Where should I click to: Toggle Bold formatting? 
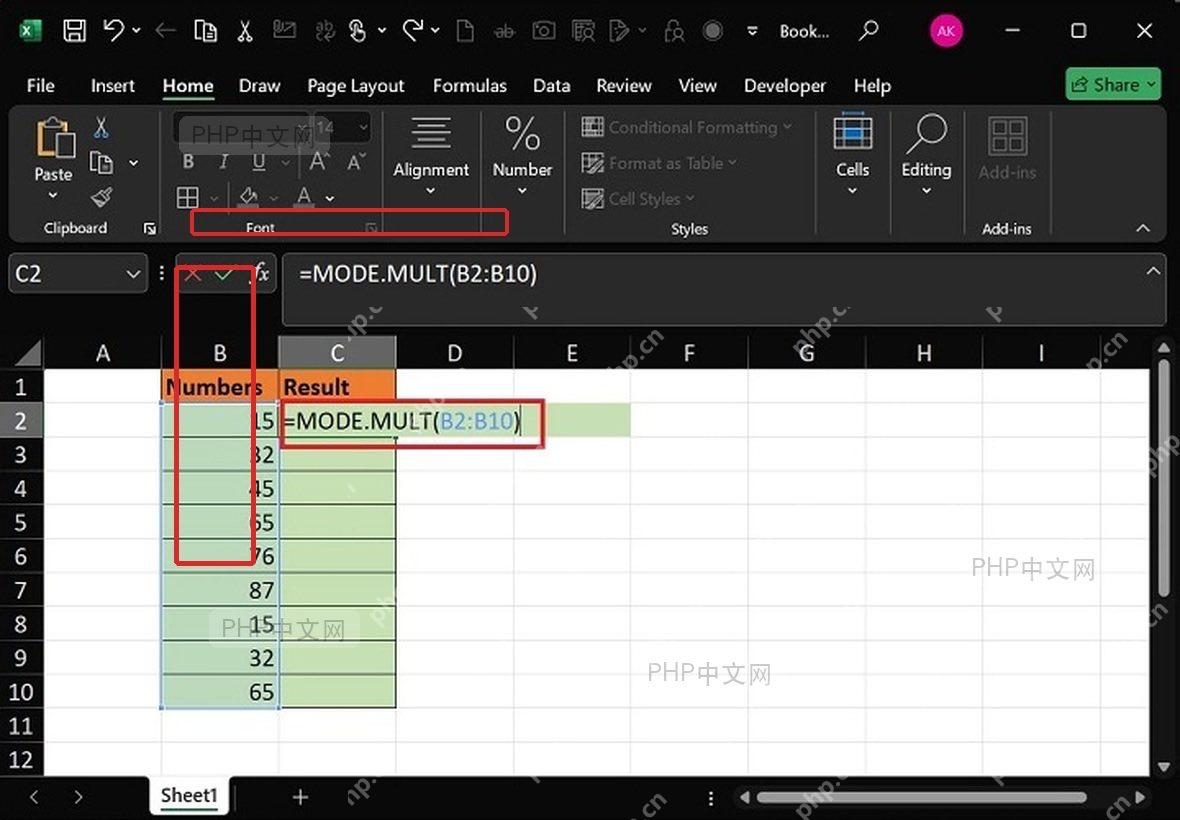(x=188, y=162)
